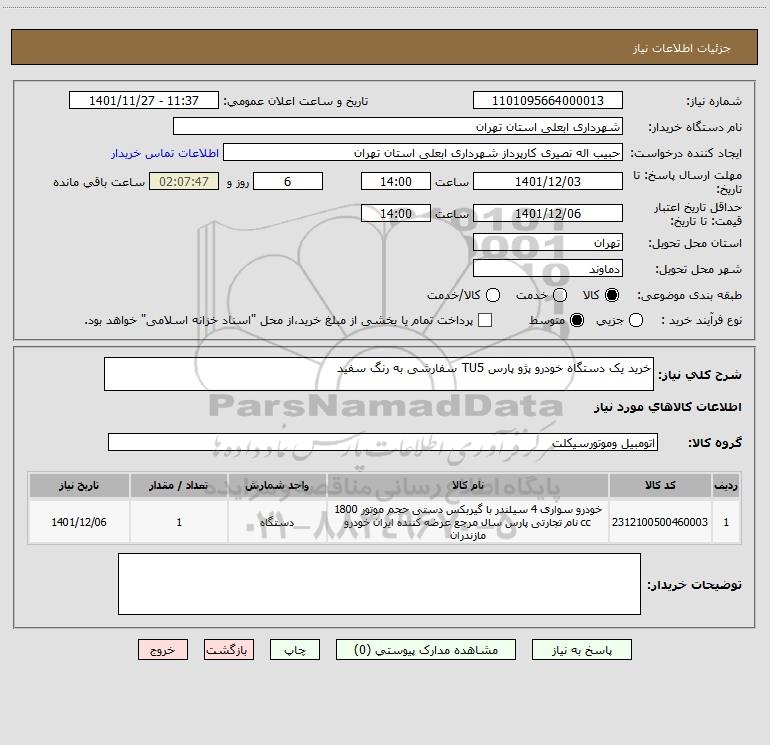Print the page with چاپ button
Image resolution: width=770 pixels, height=745 pixels.
295,650
